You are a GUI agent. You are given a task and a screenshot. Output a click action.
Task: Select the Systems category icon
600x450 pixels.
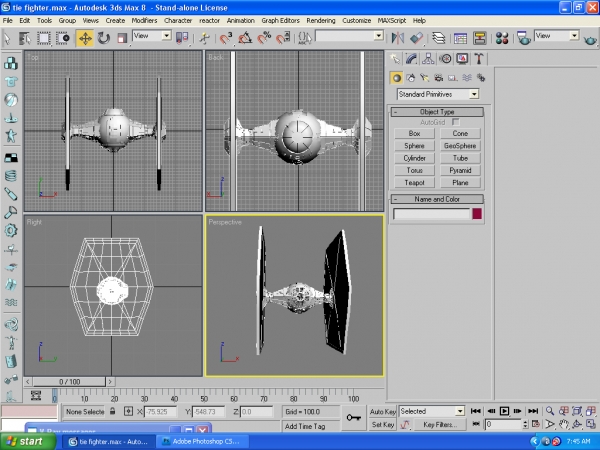tap(481, 78)
